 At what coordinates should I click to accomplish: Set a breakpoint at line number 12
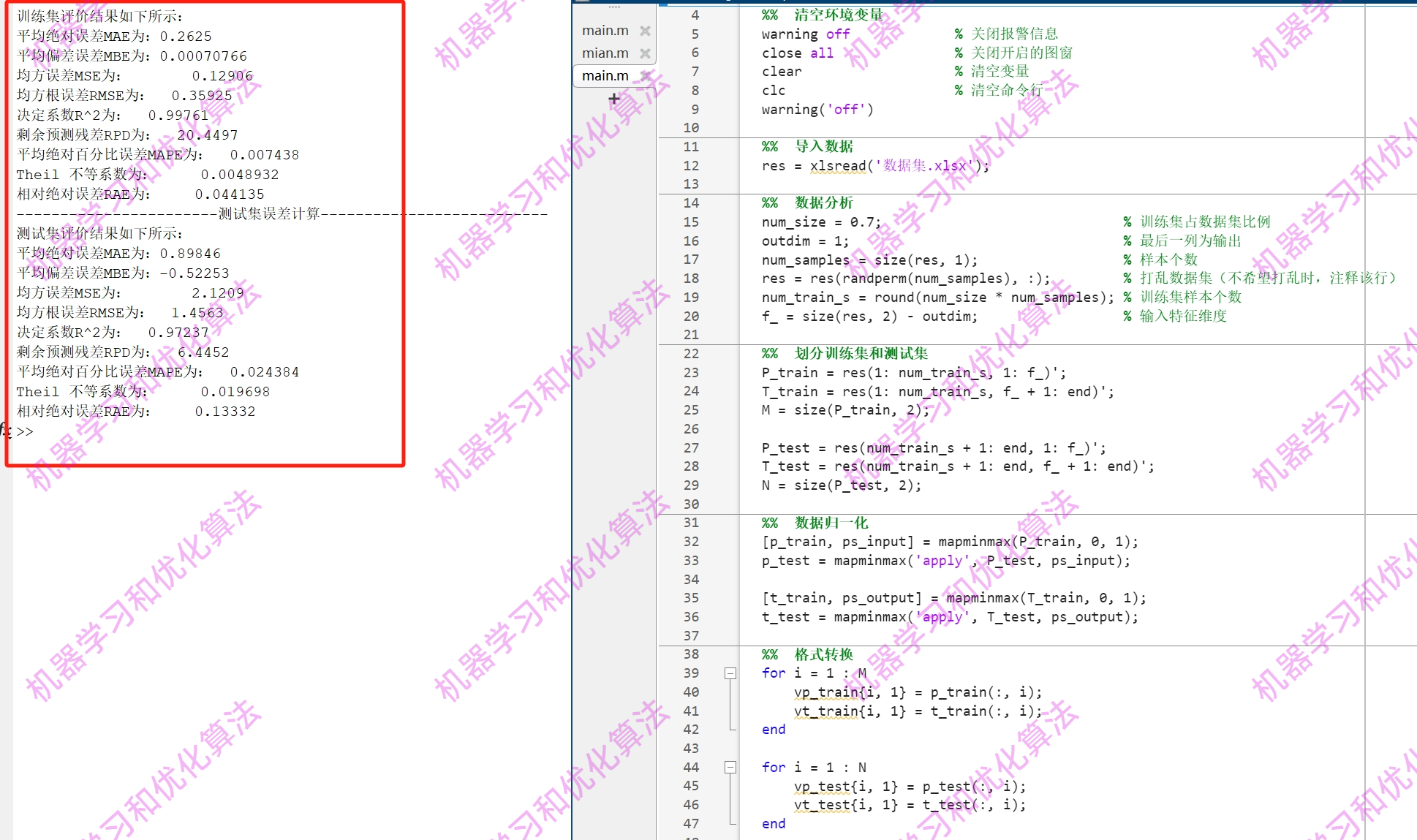[691, 166]
